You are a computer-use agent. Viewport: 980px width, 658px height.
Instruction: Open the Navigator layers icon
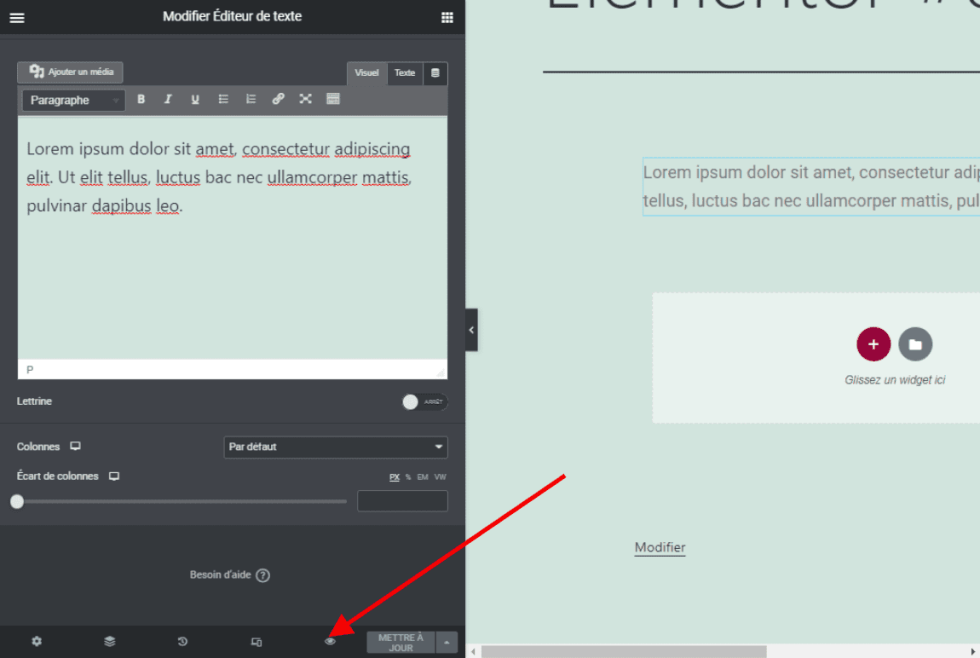pos(110,642)
